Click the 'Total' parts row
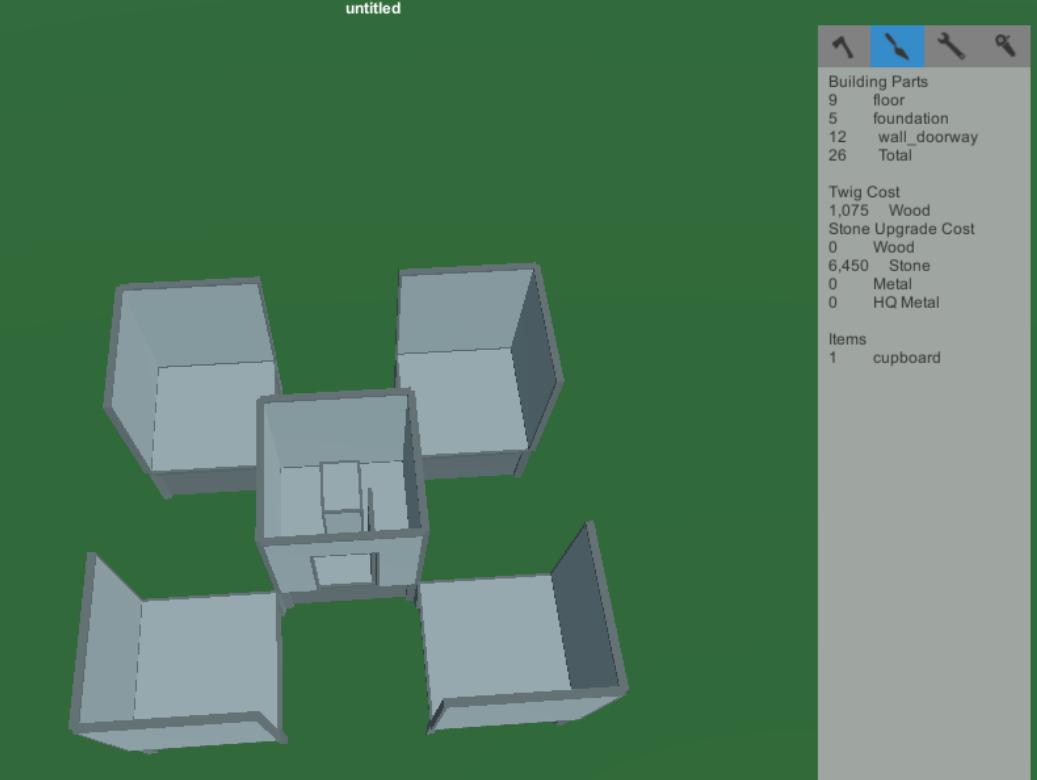Image resolution: width=1037 pixels, height=780 pixels. (x=870, y=155)
